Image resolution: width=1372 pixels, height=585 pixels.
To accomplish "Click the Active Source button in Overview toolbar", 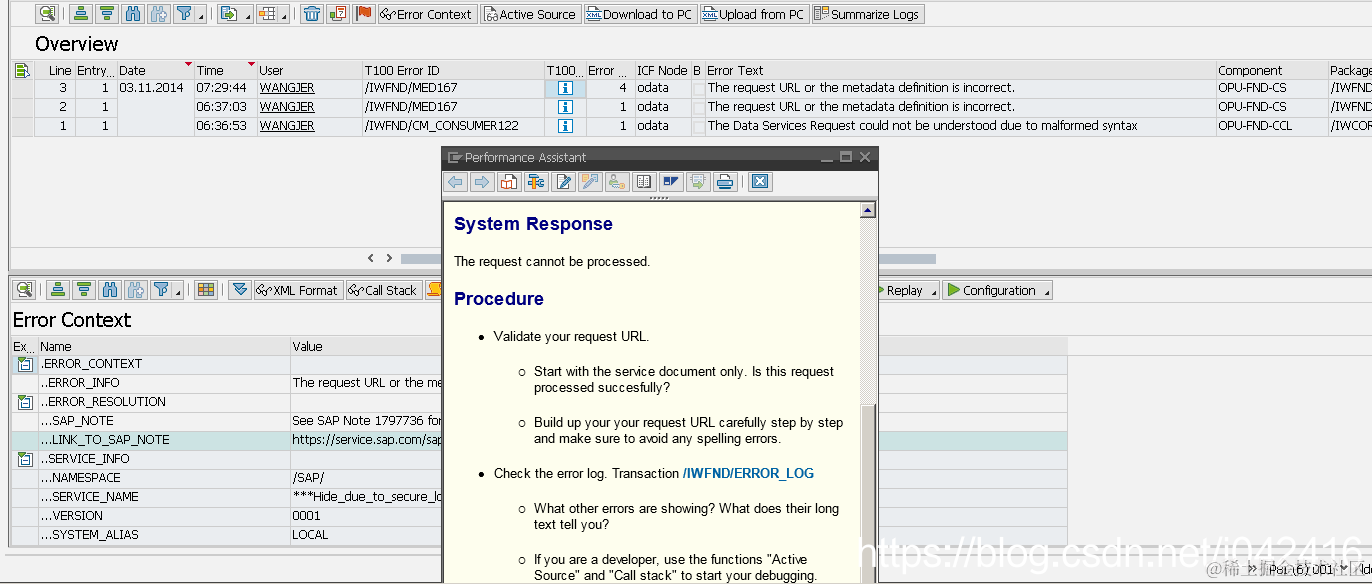I will 530,14.
